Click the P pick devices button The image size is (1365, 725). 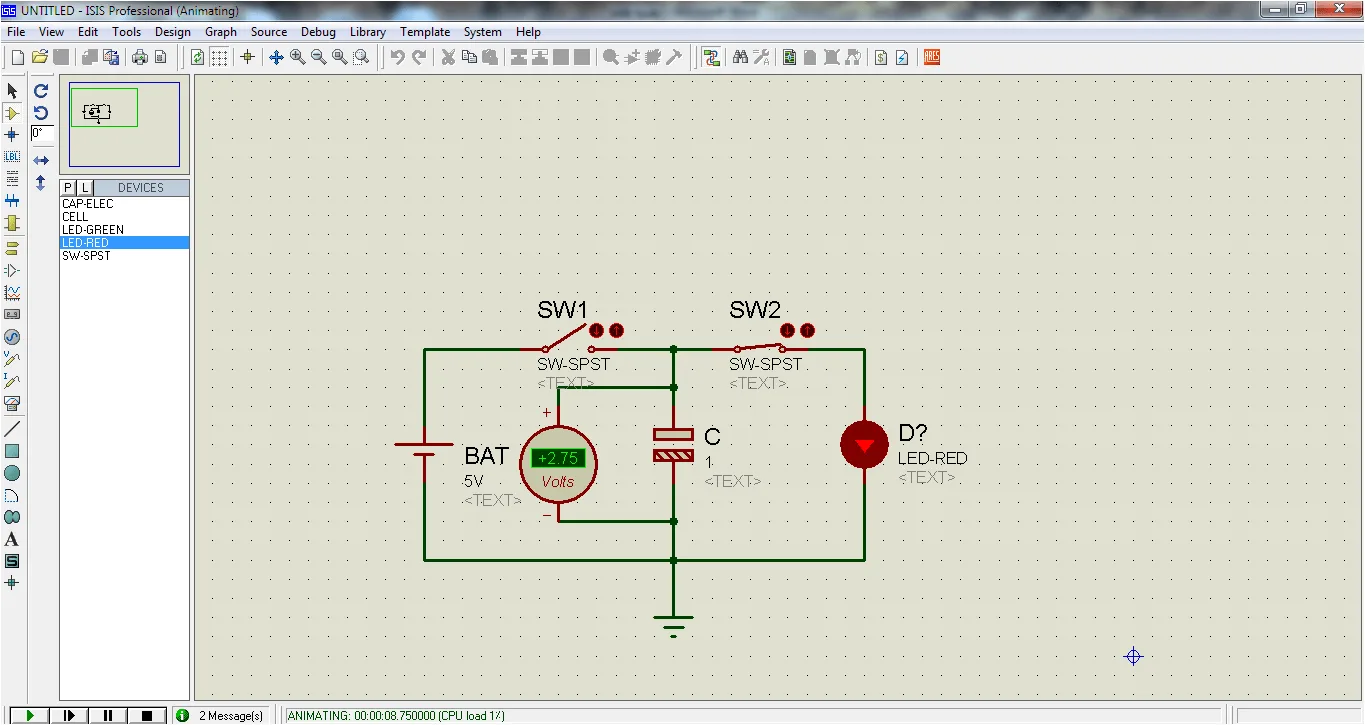tap(68, 188)
